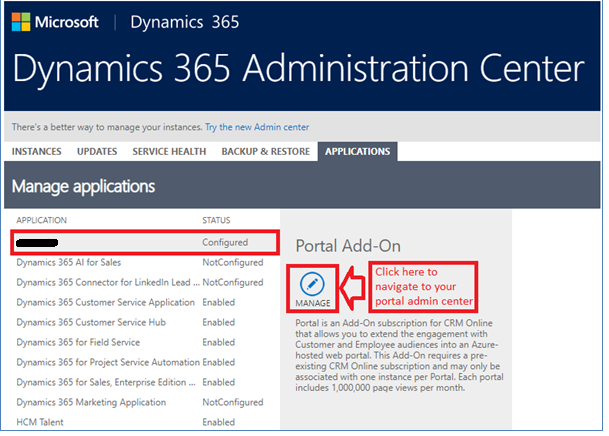The image size is (609, 436).
Task: Click the Dynamics 365 header text
Action: [x=184, y=22]
